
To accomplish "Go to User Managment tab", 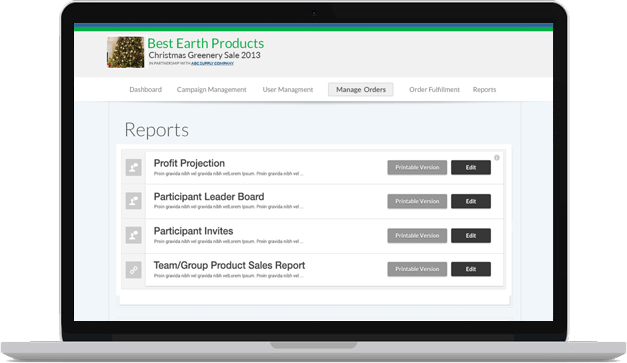I will point(288,90).
